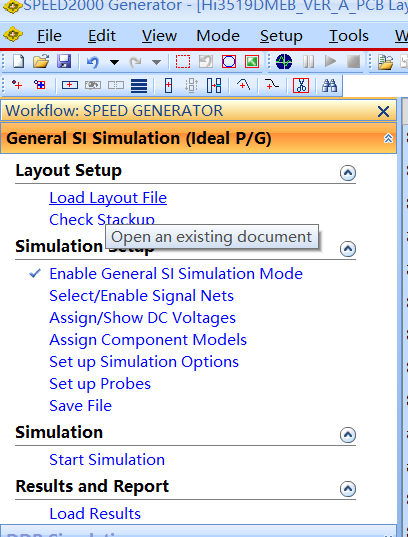Click Set up Simulation Options link

[x=144, y=362]
